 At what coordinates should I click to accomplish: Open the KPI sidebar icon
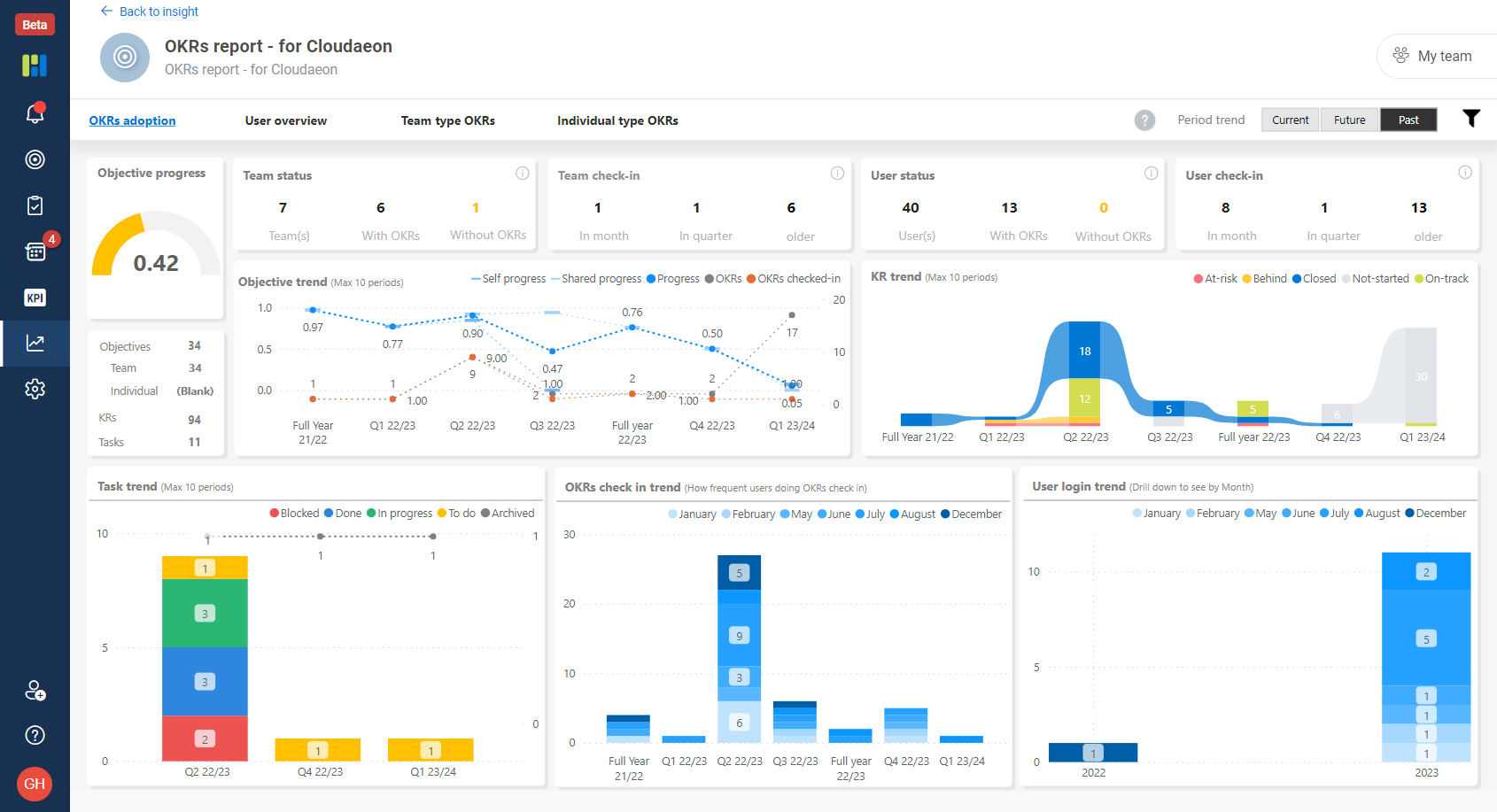point(35,298)
